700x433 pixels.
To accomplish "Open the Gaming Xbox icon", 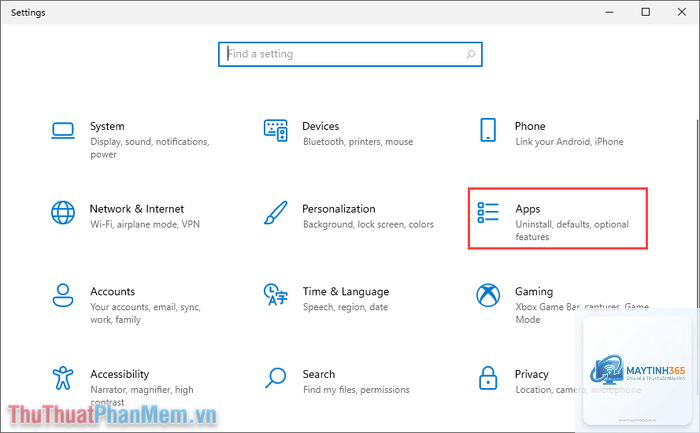I will [488, 295].
